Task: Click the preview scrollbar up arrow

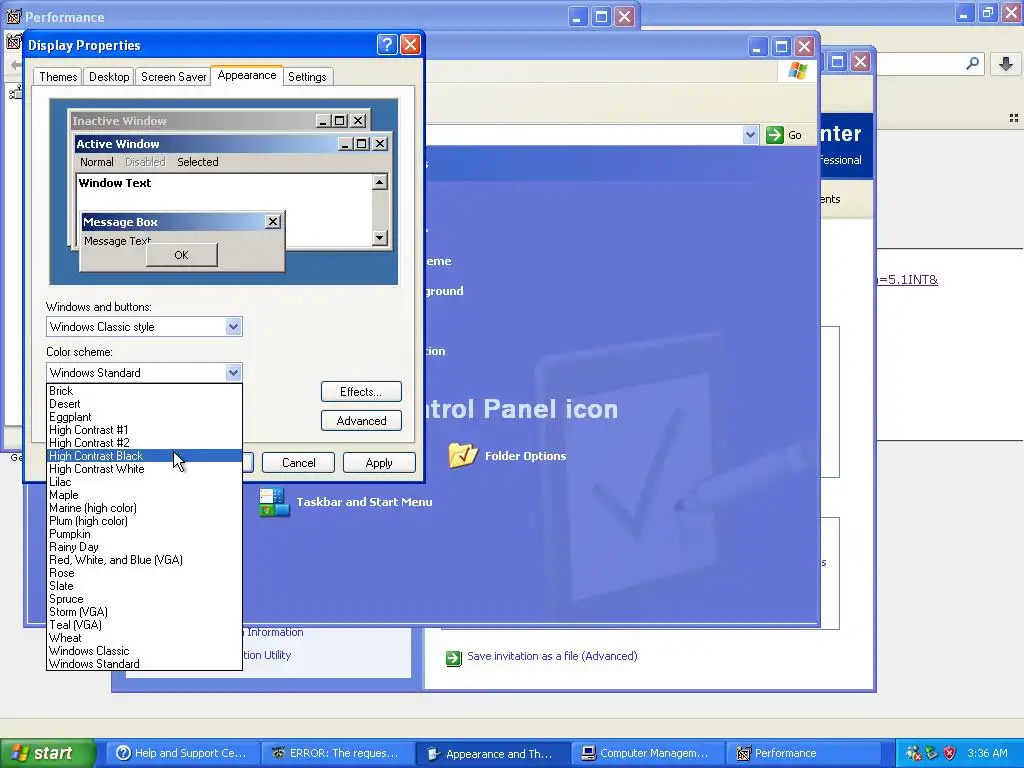Action: (379, 182)
